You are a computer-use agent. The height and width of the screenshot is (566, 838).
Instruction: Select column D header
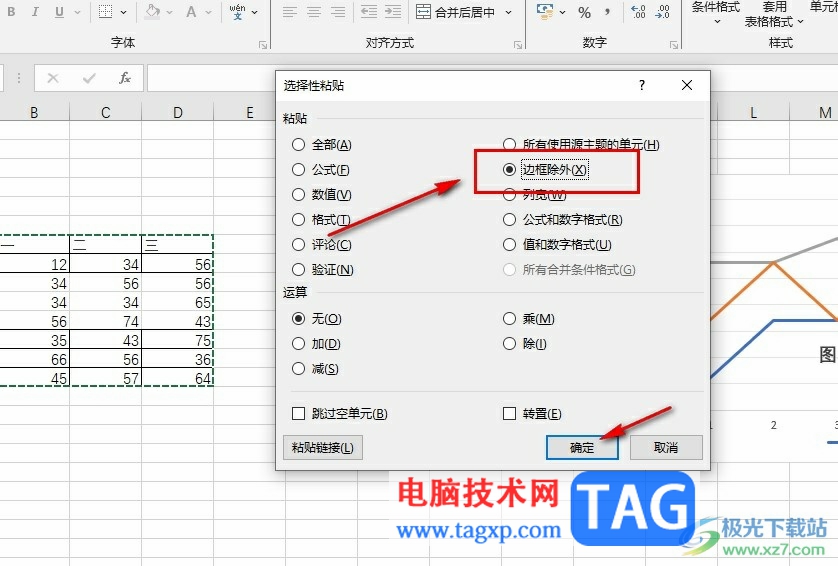coord(177,113)
